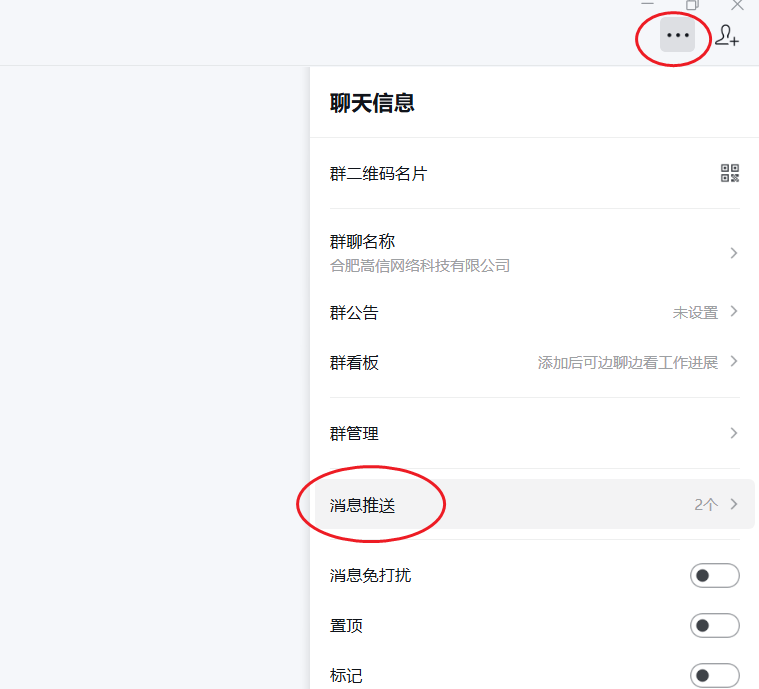Minimize the window

647,4
